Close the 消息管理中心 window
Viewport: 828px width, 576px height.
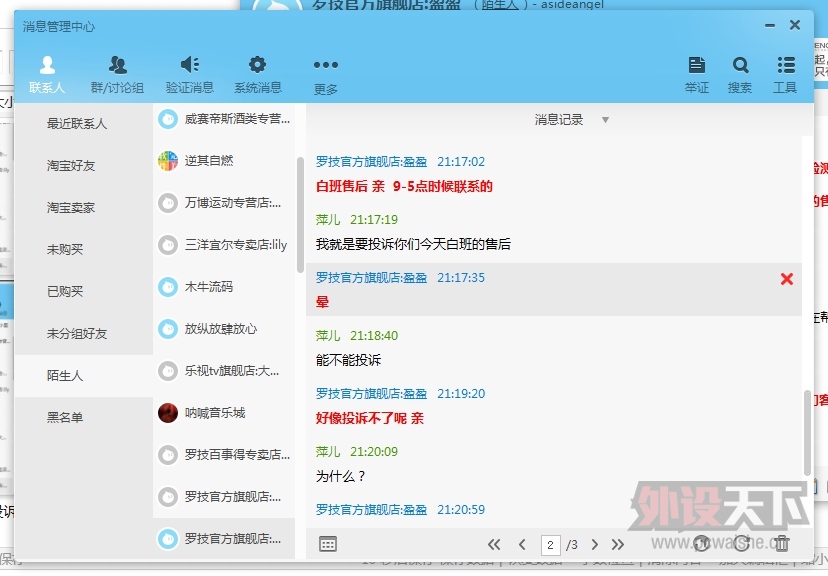click(x=795, y=25)
